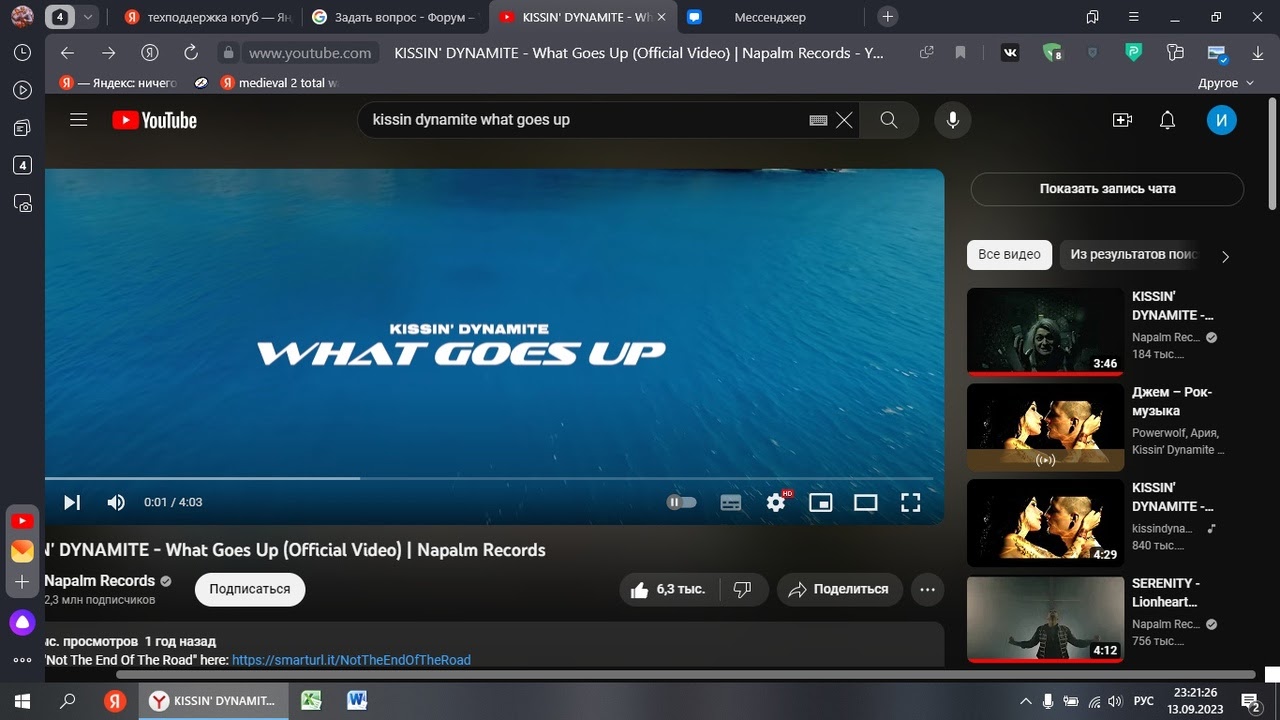The width and height of the screenshot is (1280, 720).
Task: Bookmark this page
Action: point(960,53)
